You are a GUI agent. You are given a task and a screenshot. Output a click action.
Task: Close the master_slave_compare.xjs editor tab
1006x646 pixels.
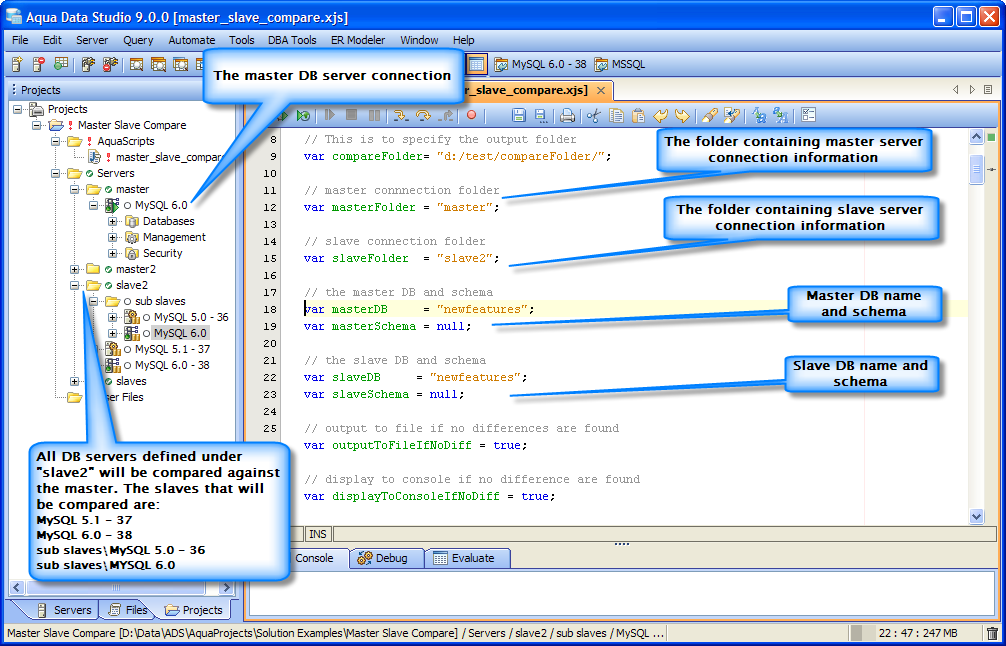(x=601, y=90)
